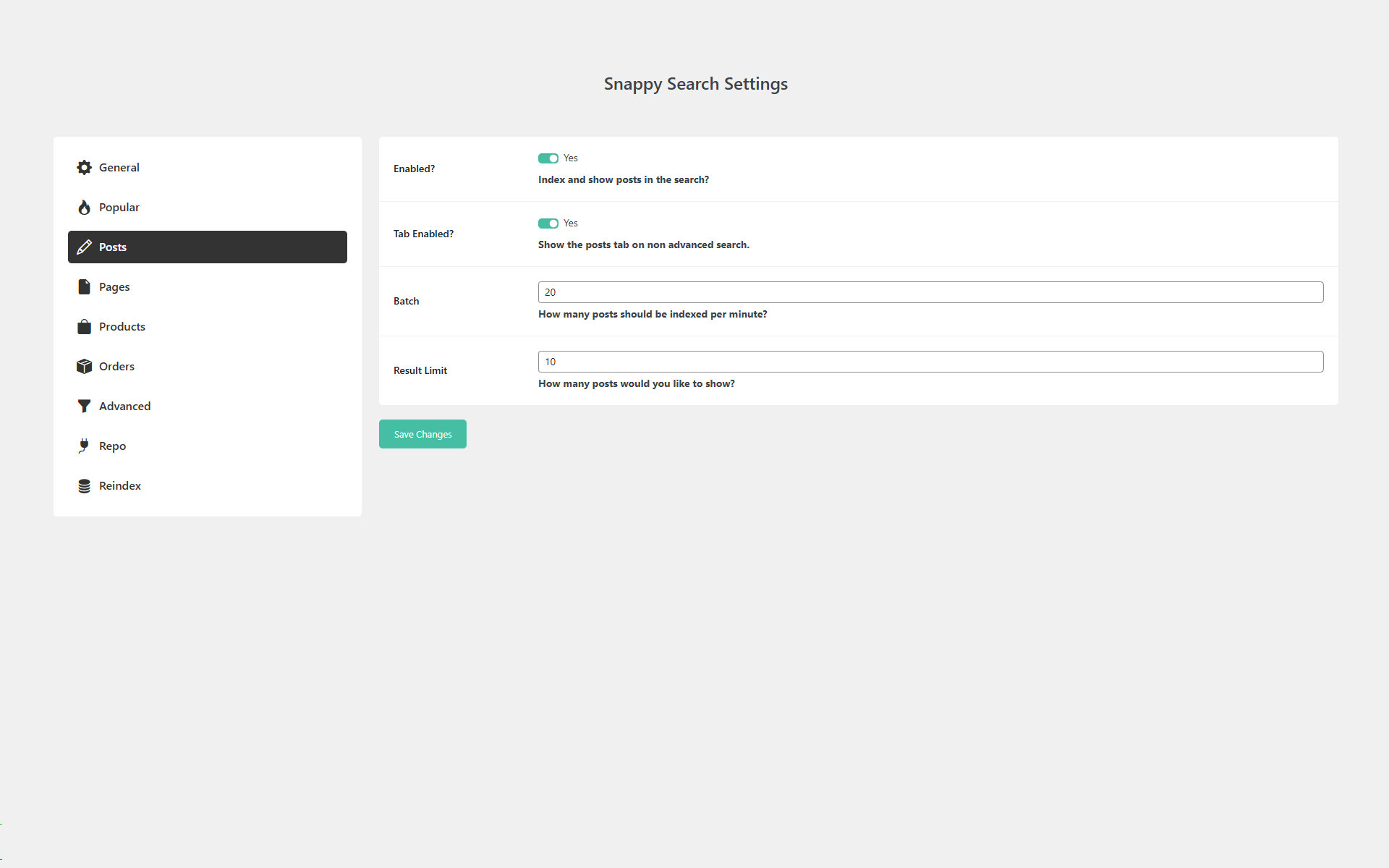The height and width of the screenshot is (868, 1389).
Task: Select the Repo tab label
Action: [x=113, y=446]
